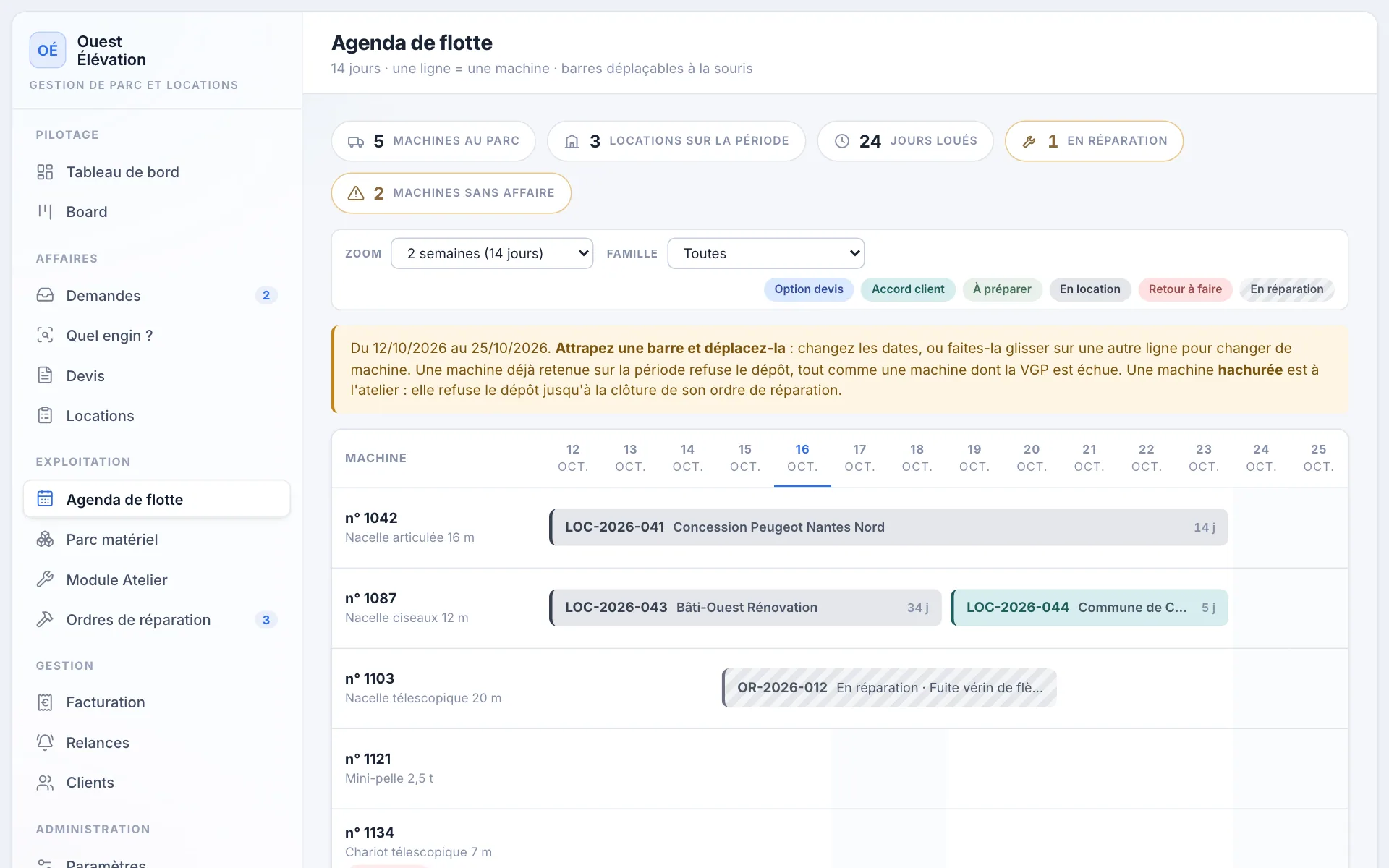Select the OR-2026-012 En réparation bar
The image size is (1389, 868).
click(x=889, y=688)
